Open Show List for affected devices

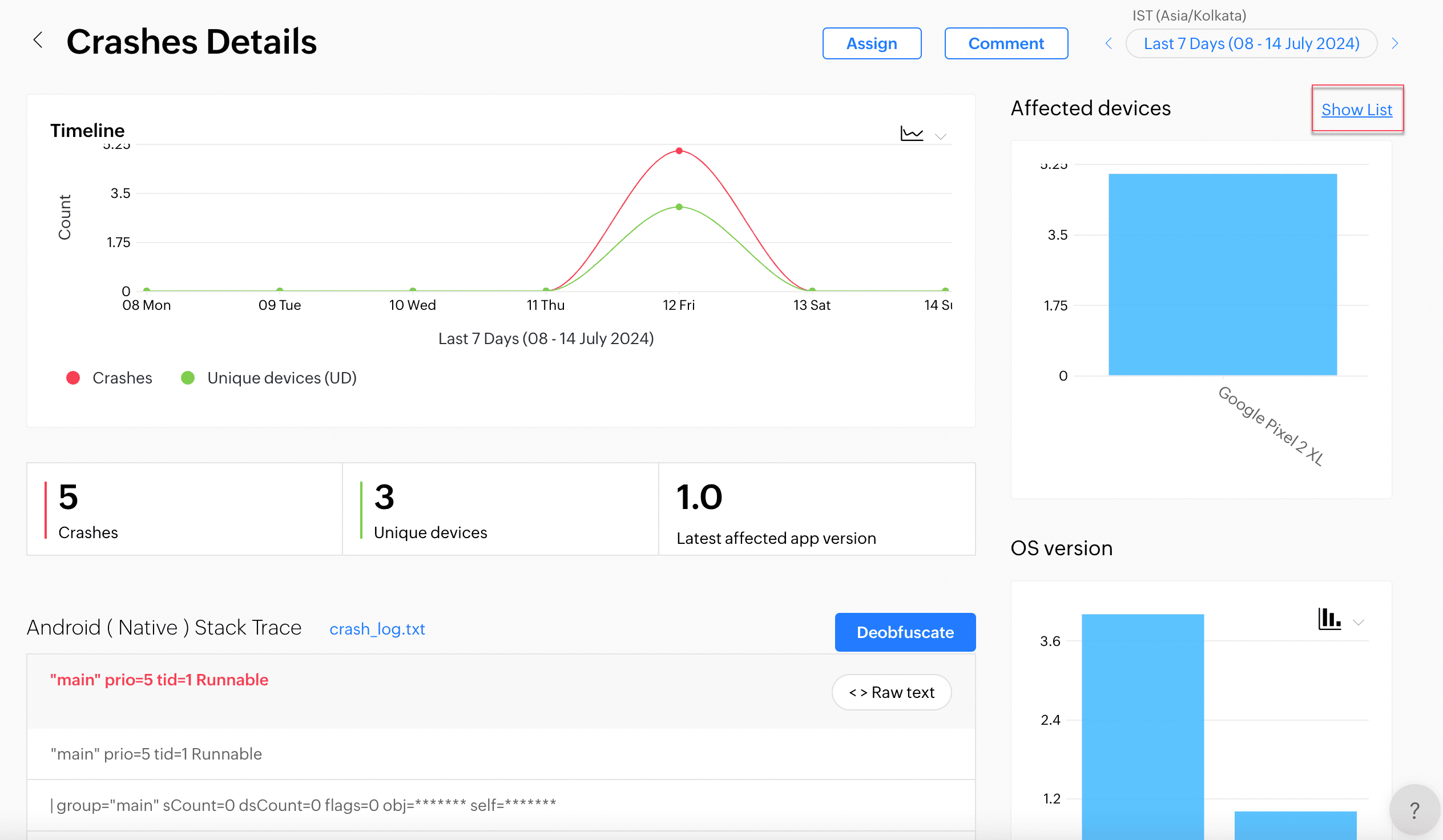[x=1356, y=110]
